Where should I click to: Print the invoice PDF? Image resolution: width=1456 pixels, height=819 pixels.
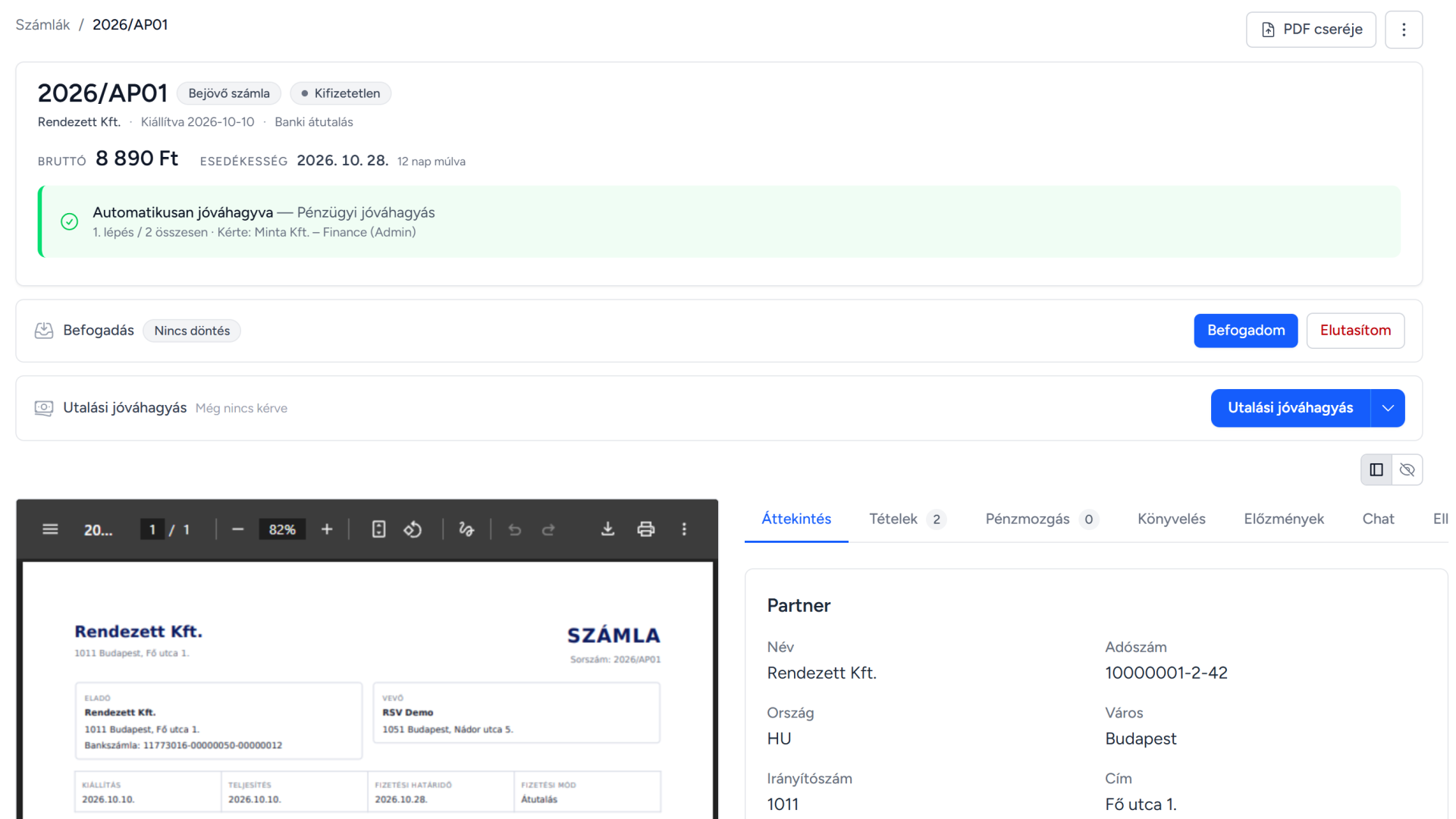pos(646,529)
